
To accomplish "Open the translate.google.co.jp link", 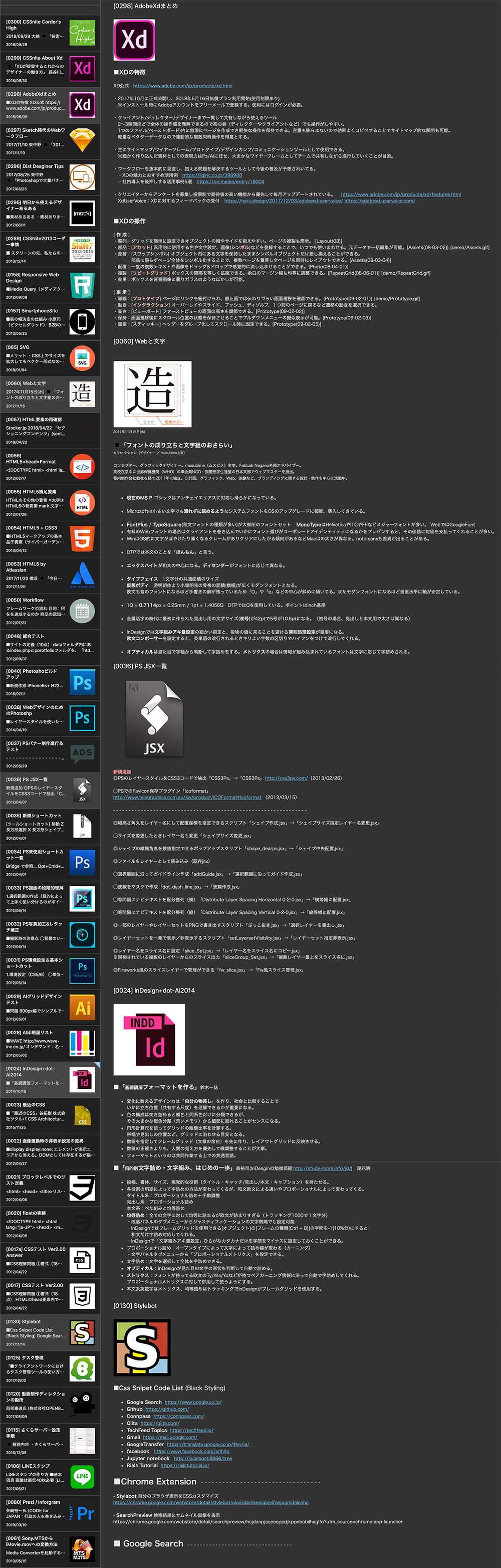I will point(208,1445).
